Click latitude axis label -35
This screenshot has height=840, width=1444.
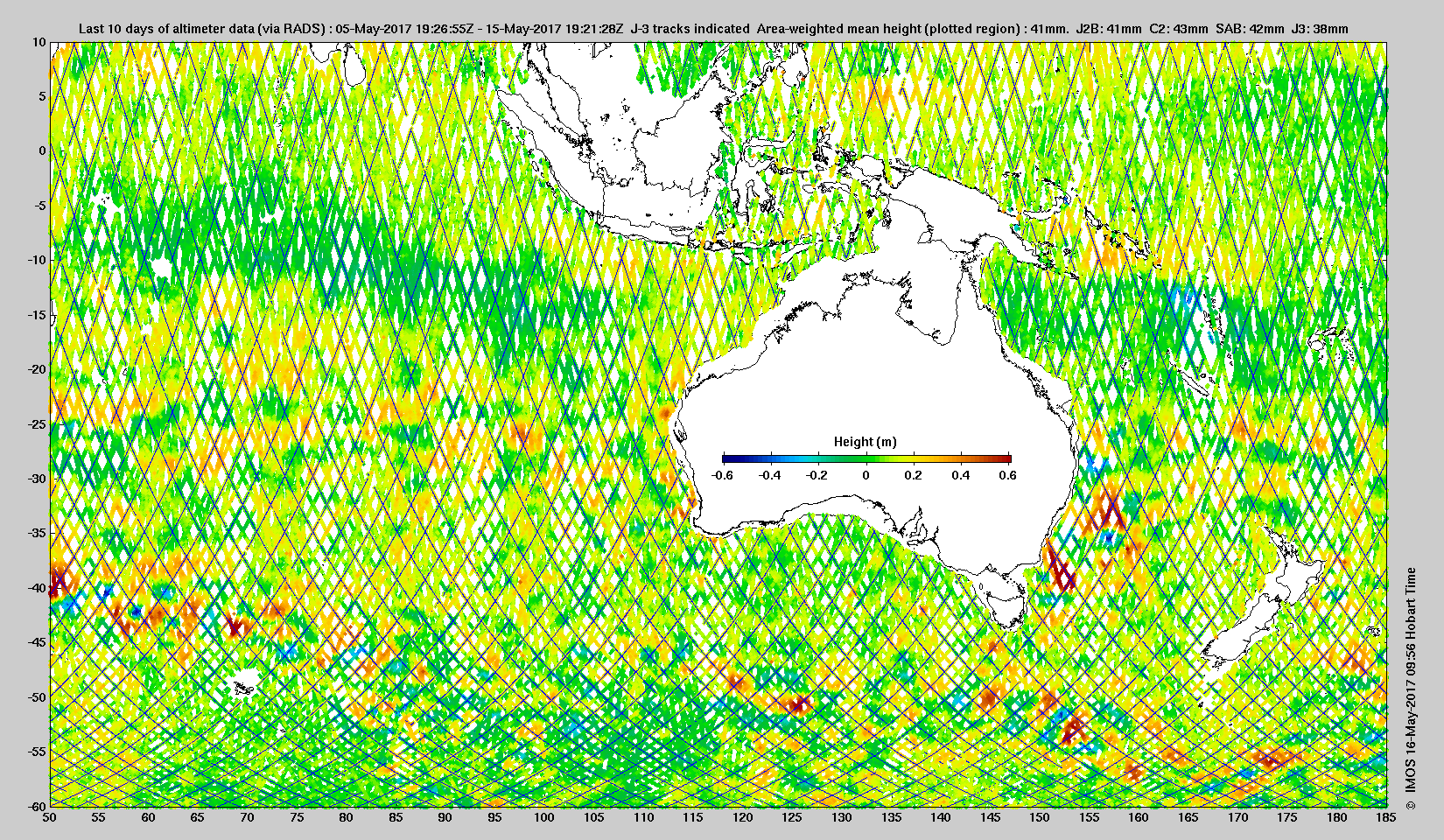[36, 533]
